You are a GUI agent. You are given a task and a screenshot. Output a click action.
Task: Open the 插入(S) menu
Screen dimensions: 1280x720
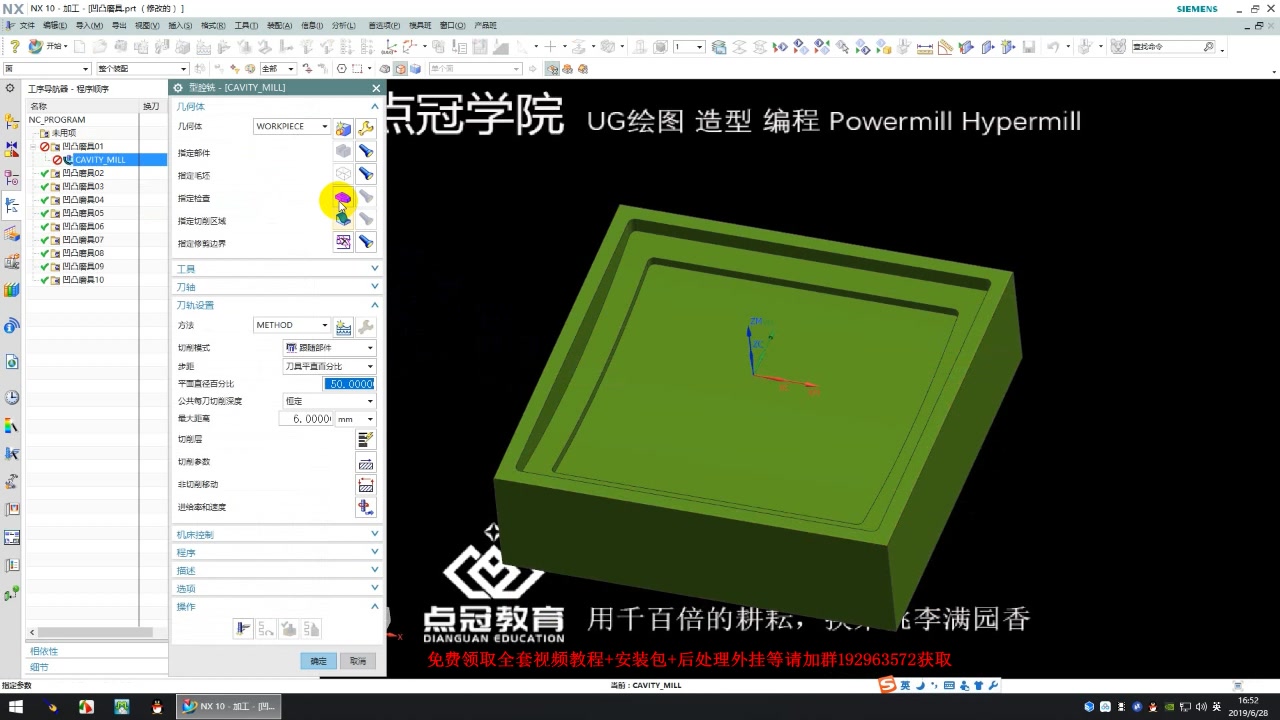pos(180,25)
